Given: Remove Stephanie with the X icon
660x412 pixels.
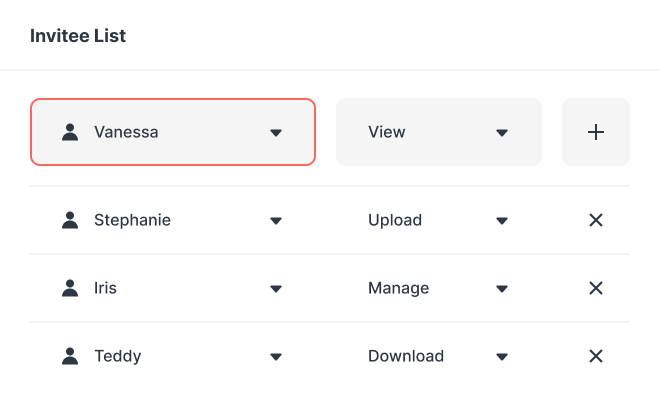Looking at the screenshot, I should click(596, 220).
